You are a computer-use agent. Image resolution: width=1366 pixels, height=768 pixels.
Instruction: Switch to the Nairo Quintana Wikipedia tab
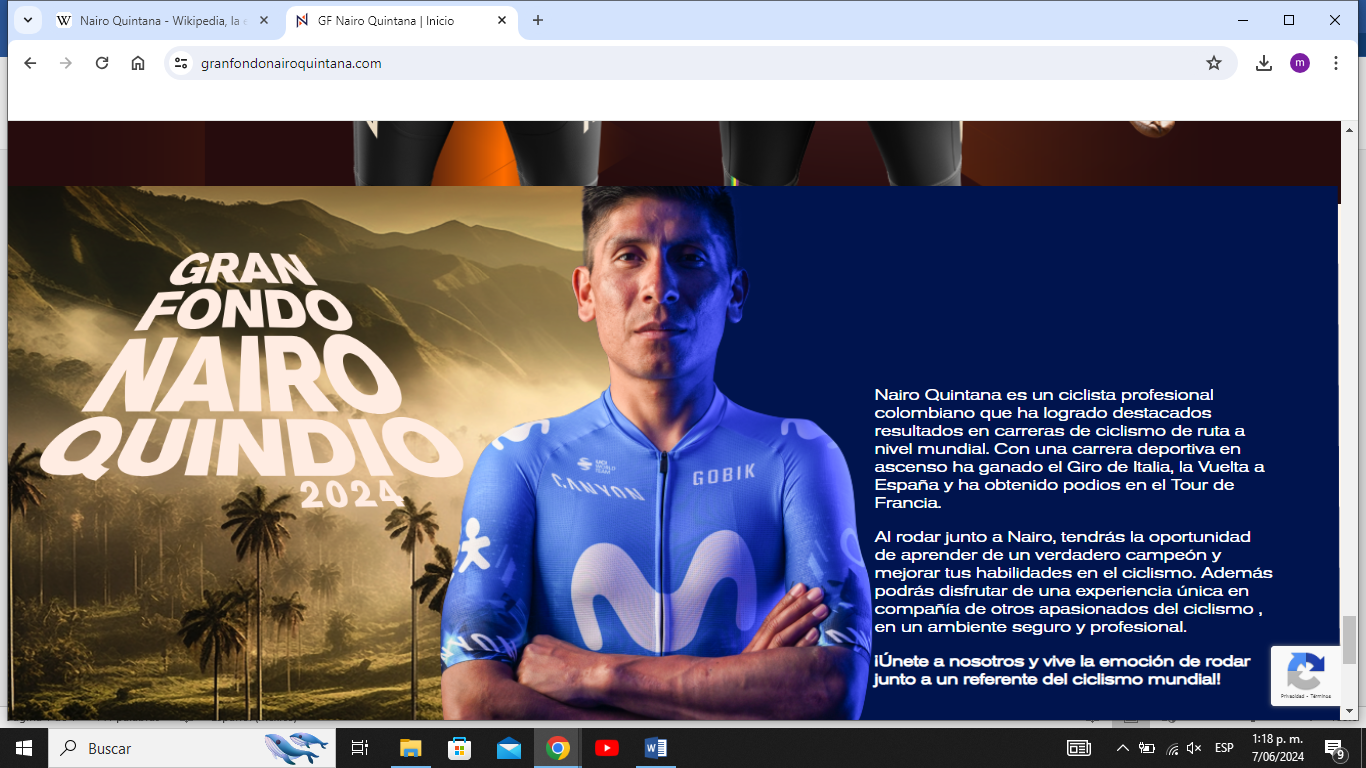click(x=160, y=20)
